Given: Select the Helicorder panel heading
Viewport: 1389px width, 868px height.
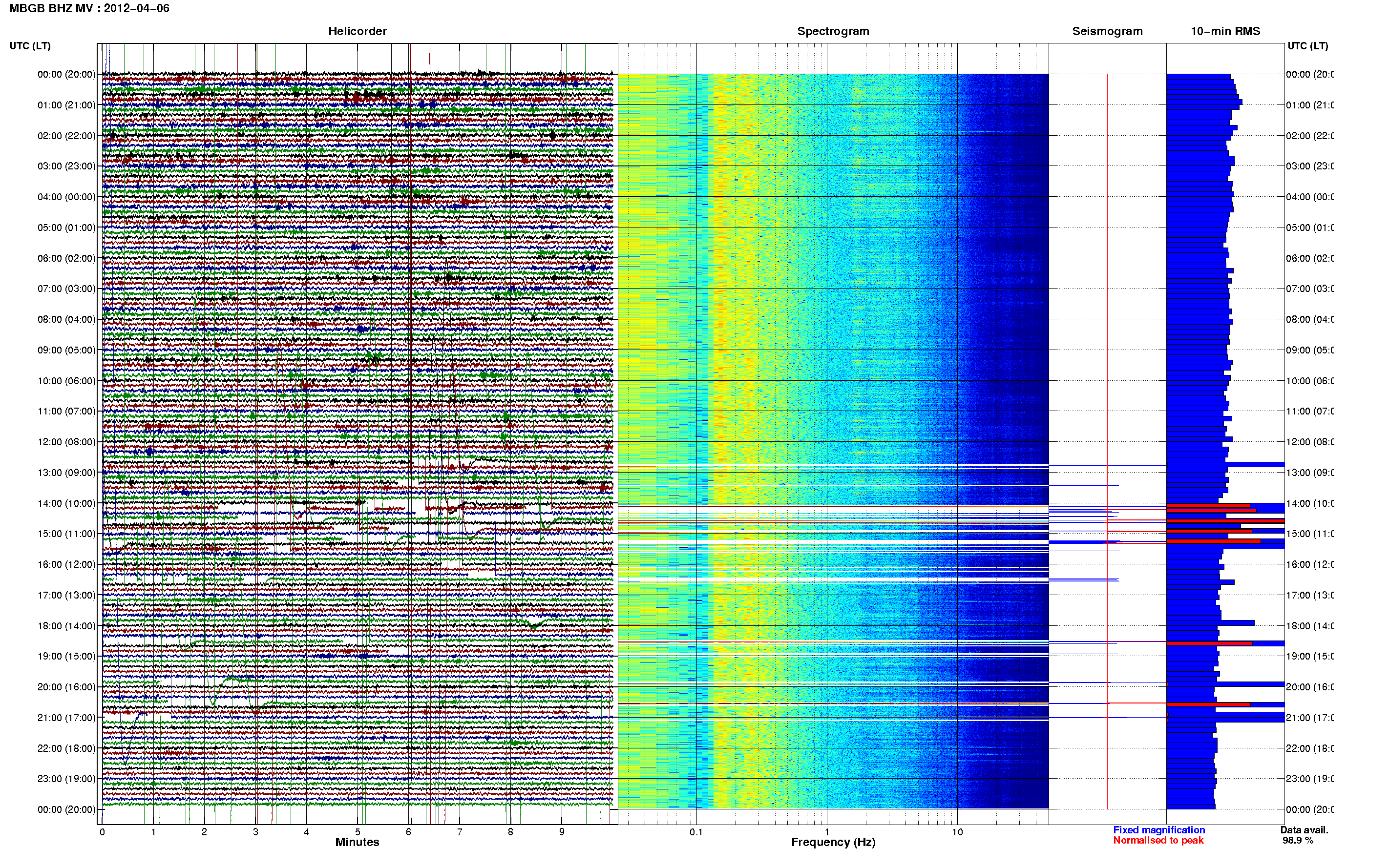Looking at the screenshot, I should point(357,32).
